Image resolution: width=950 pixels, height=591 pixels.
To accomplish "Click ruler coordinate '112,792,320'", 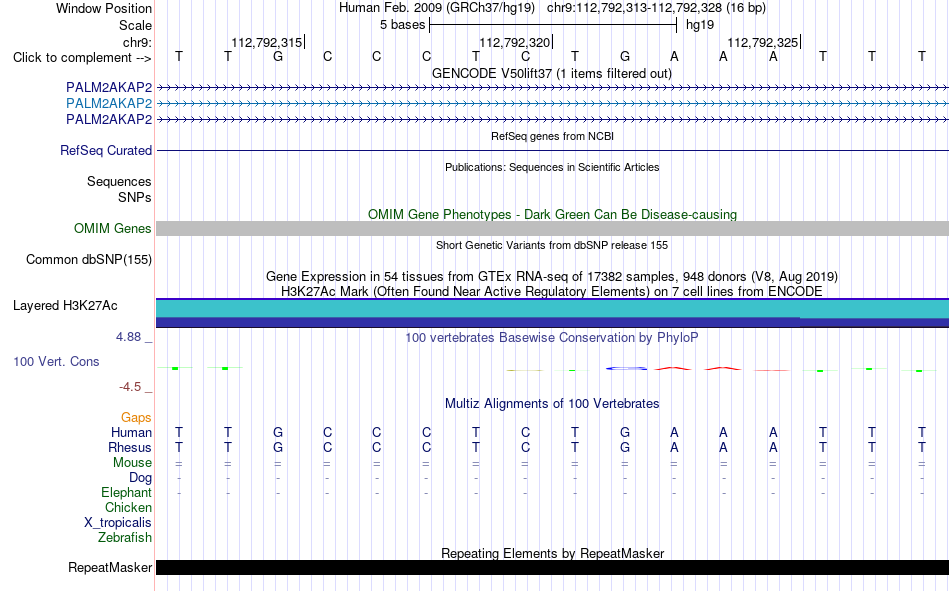I will tap(514, 42).
